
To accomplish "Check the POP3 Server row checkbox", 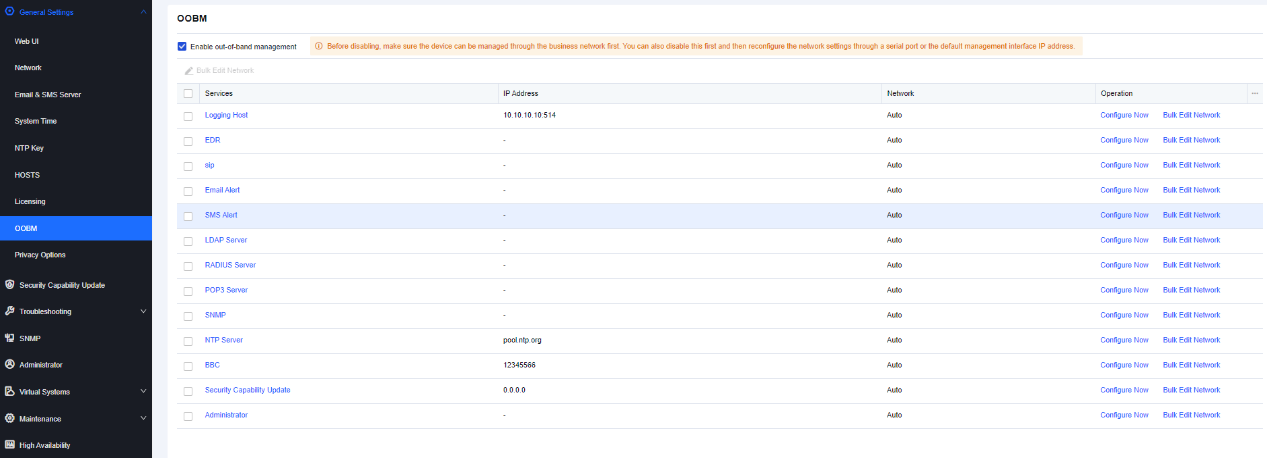I will click(x=188, y=290).
